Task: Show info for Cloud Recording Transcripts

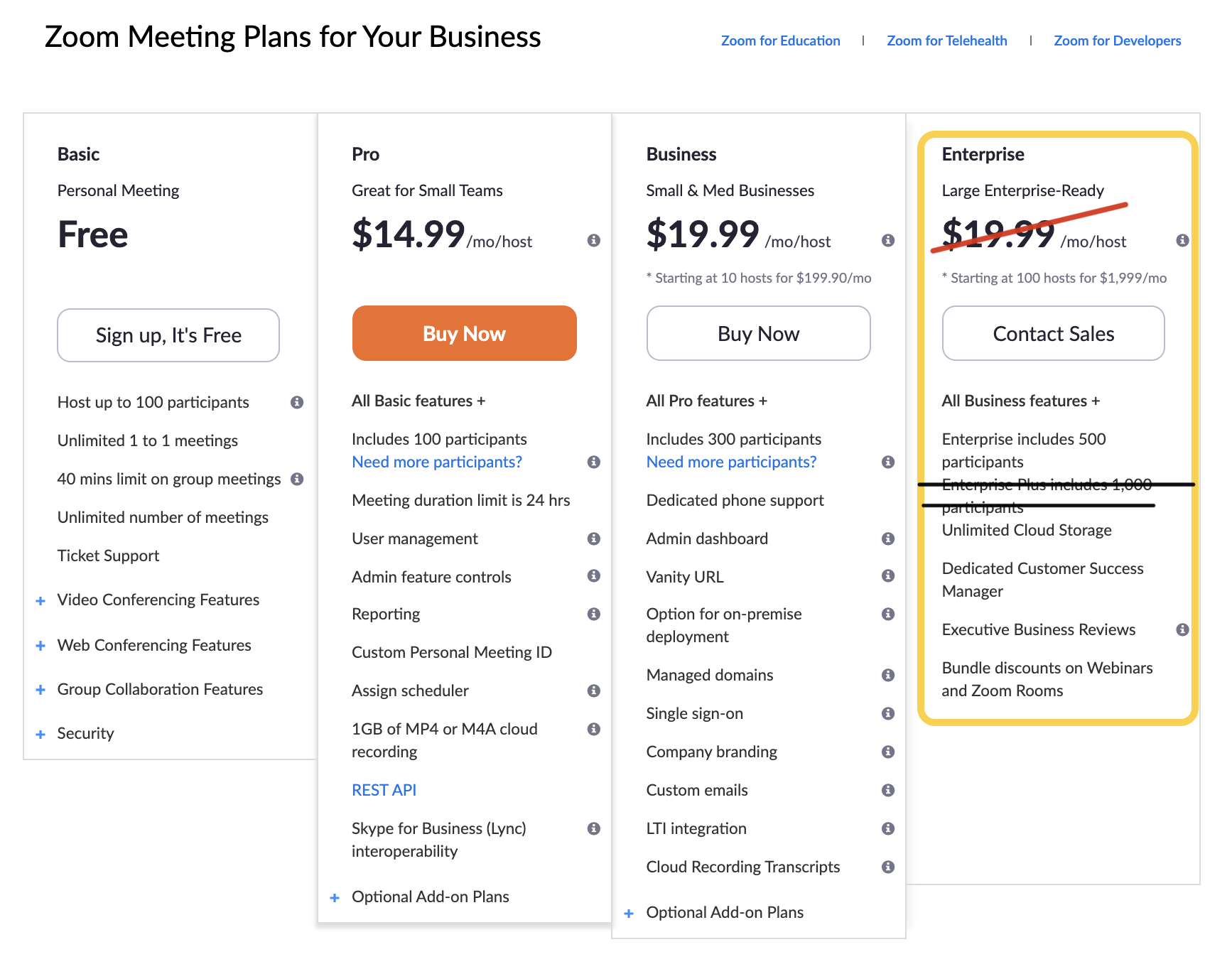Action: [x=888, y=867]
